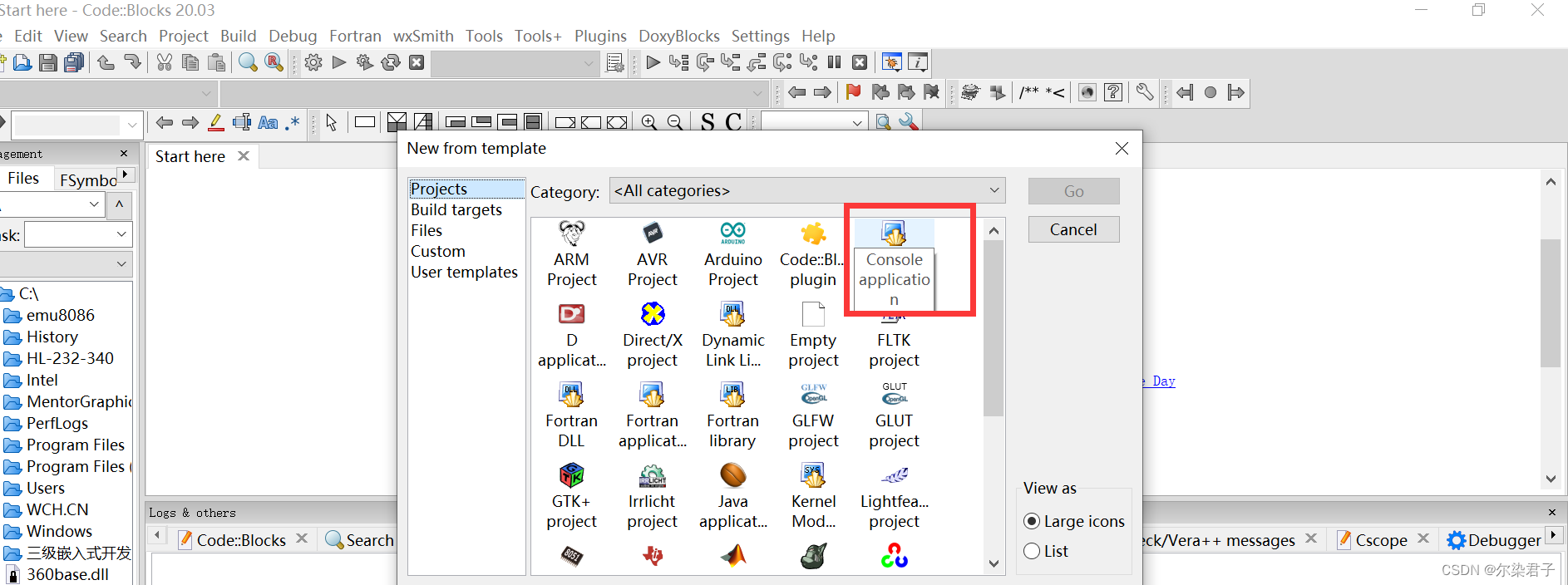
Task: Select the Irrlicht project template
Action: tap(653, 496)
